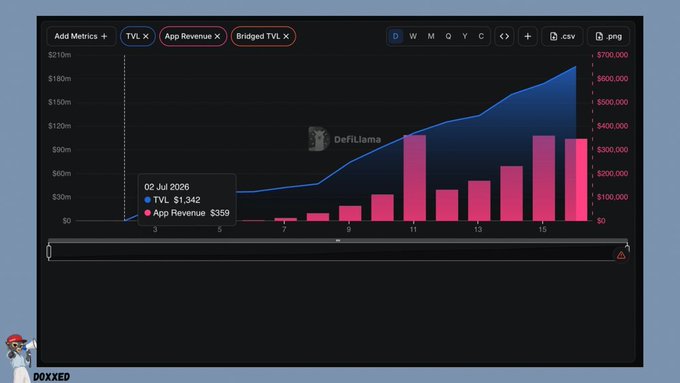The width and height of the screenshot is (680, 383).
Task: Click the plus add-to-dashboard button
Action: click(x=527, y=36)
